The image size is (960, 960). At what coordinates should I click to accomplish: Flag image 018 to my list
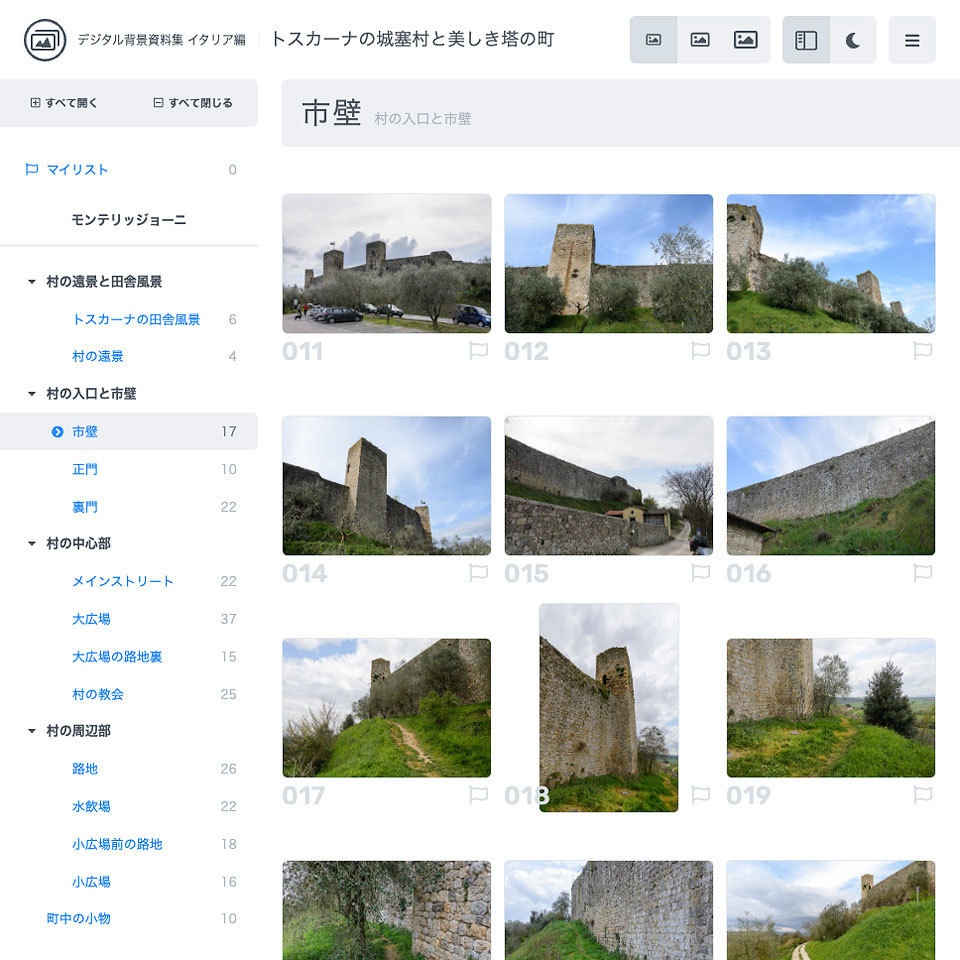point(700,795)
